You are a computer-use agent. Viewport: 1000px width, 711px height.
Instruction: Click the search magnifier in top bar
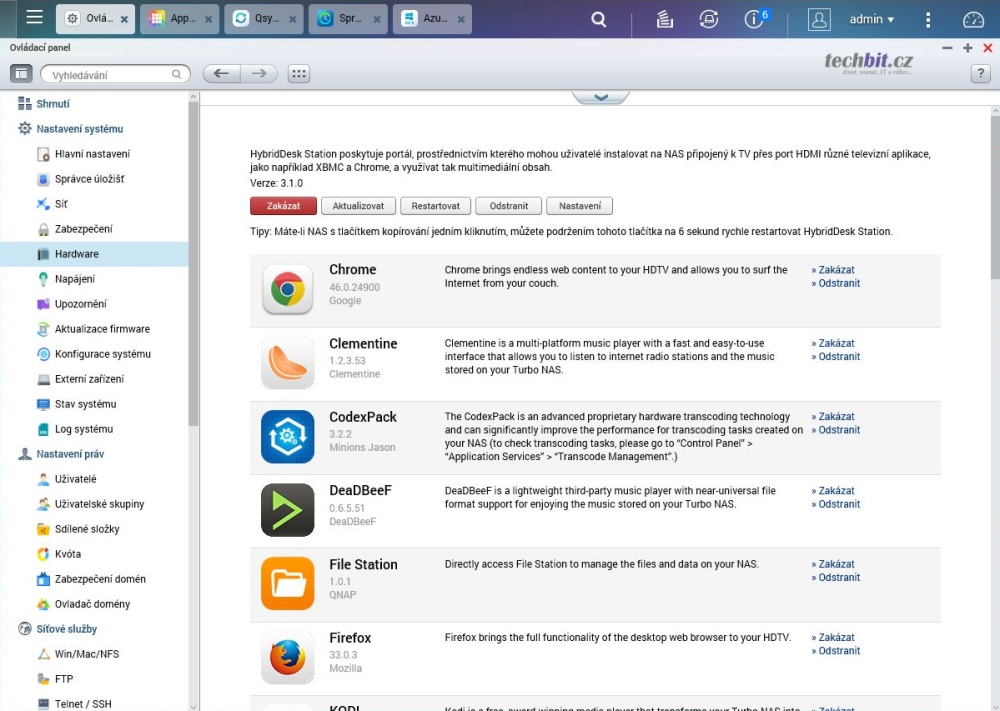pyautogui.click(x=598, y=19)
